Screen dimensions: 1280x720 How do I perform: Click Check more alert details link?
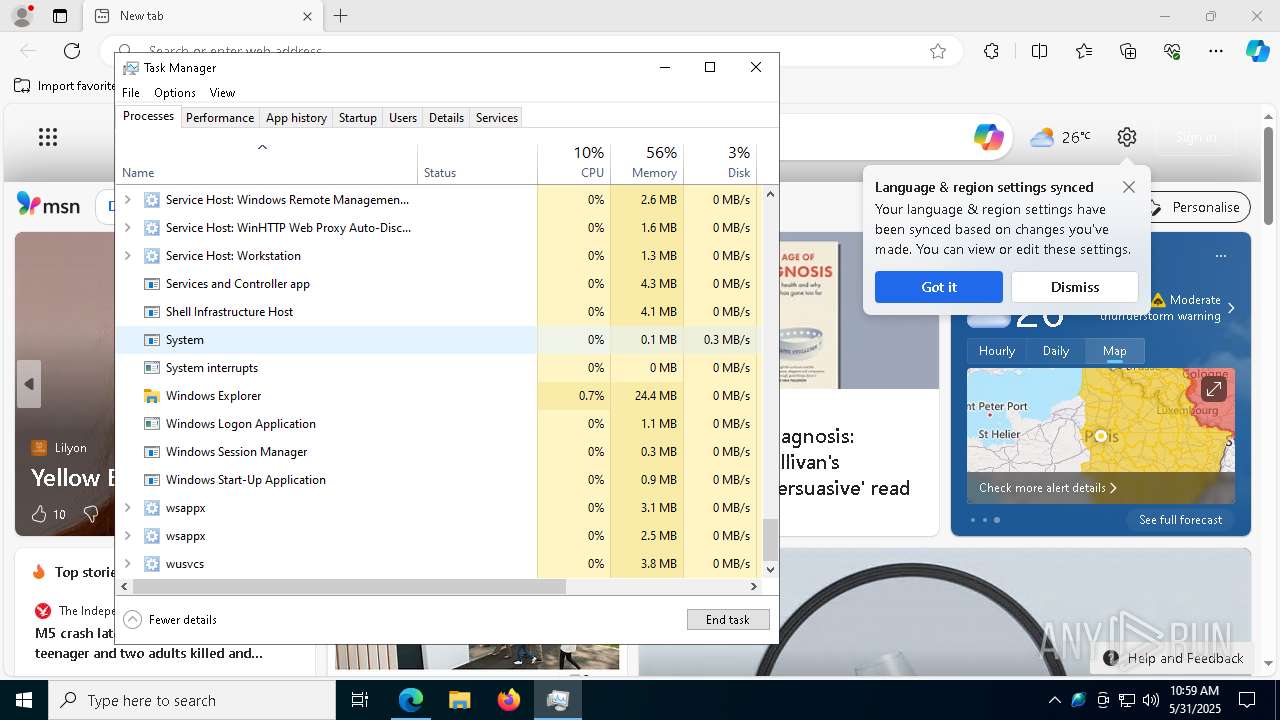[1048, 488]
